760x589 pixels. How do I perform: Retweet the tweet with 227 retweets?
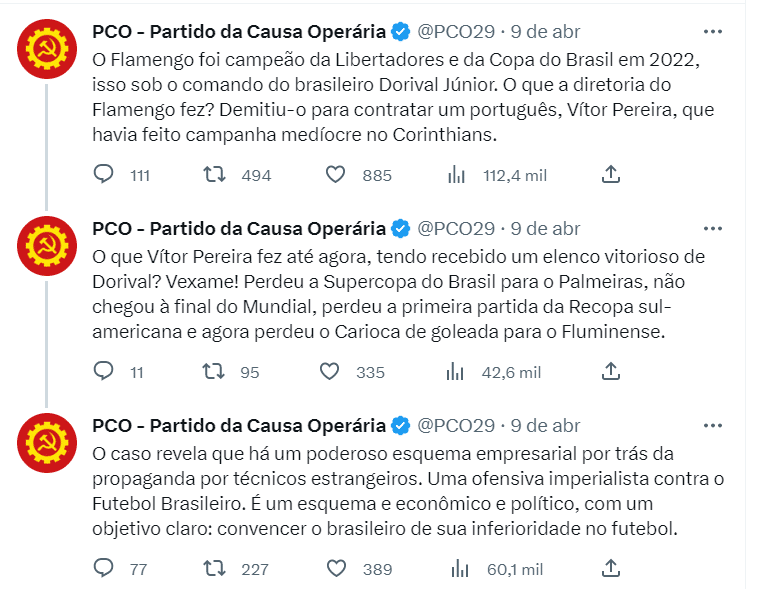pos(214,568)
